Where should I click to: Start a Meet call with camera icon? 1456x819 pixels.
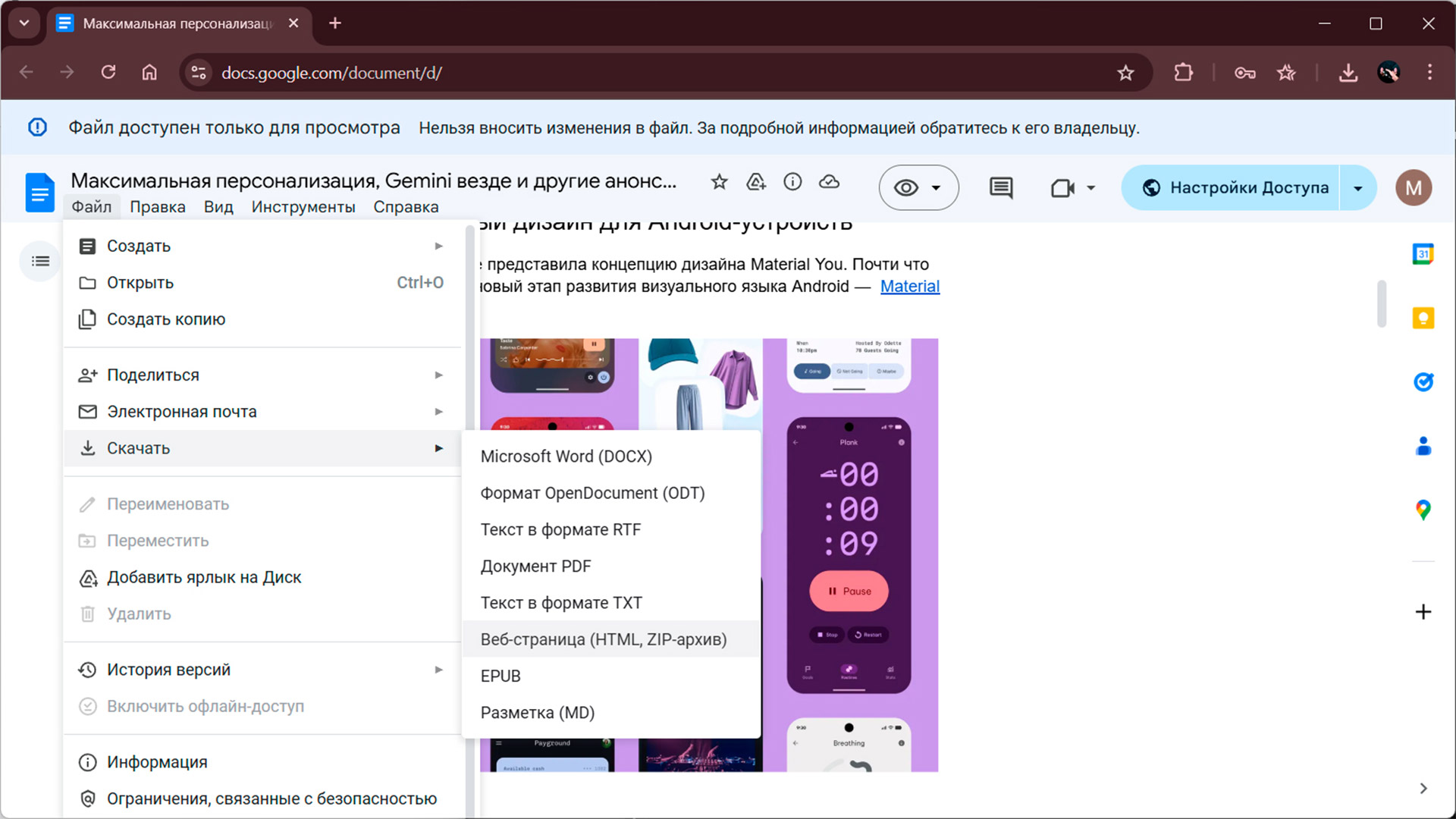coord(1062,187)
